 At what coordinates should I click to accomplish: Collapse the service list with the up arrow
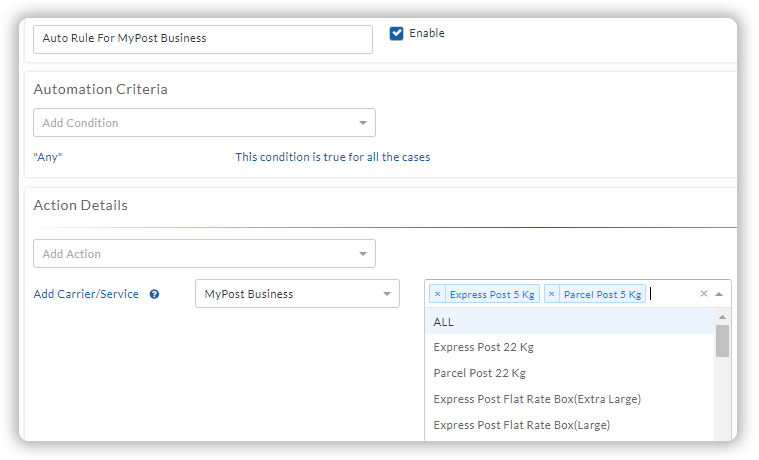tap(719, 294)
